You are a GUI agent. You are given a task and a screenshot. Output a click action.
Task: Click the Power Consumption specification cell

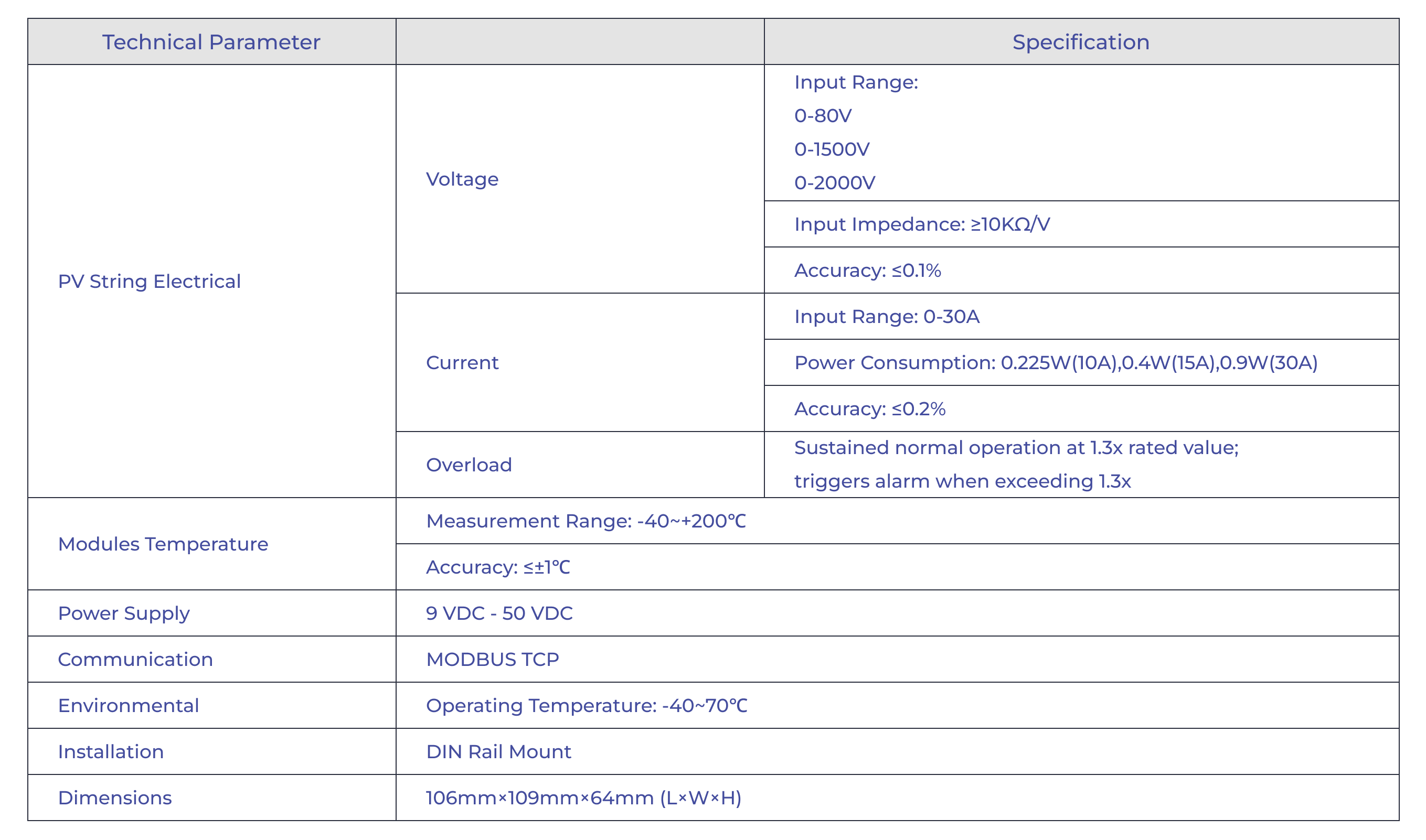(1055, 363)
